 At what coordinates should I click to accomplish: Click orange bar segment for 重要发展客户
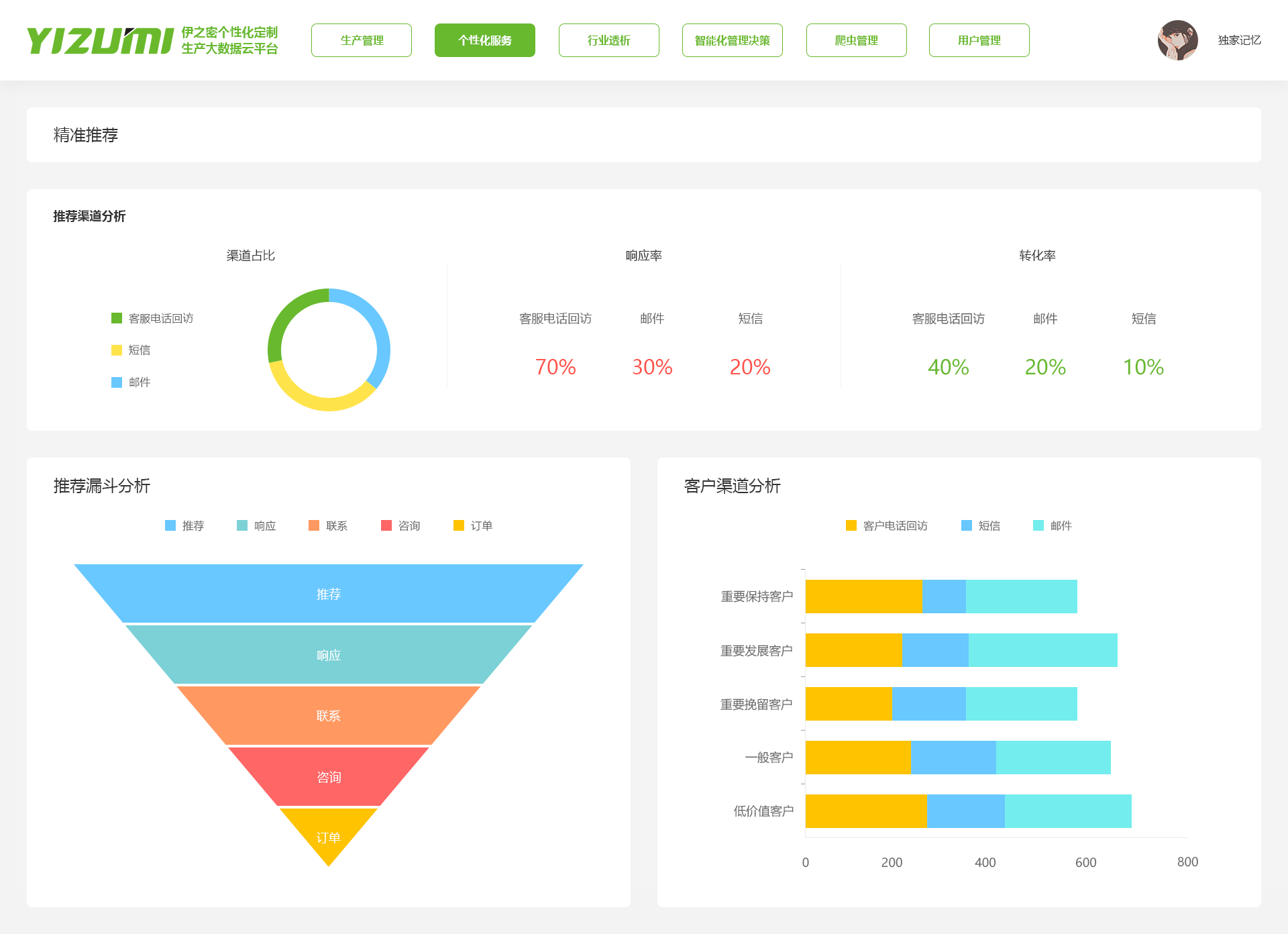(x=854, y=650)
